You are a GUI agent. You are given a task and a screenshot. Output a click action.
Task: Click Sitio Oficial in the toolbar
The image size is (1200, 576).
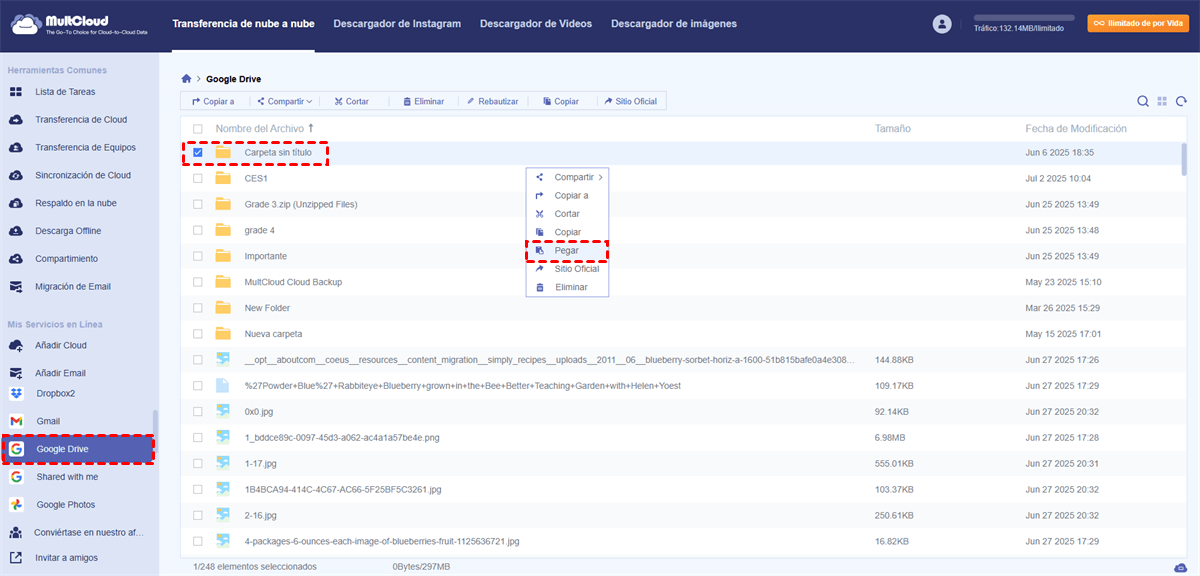tap(631, 101)
